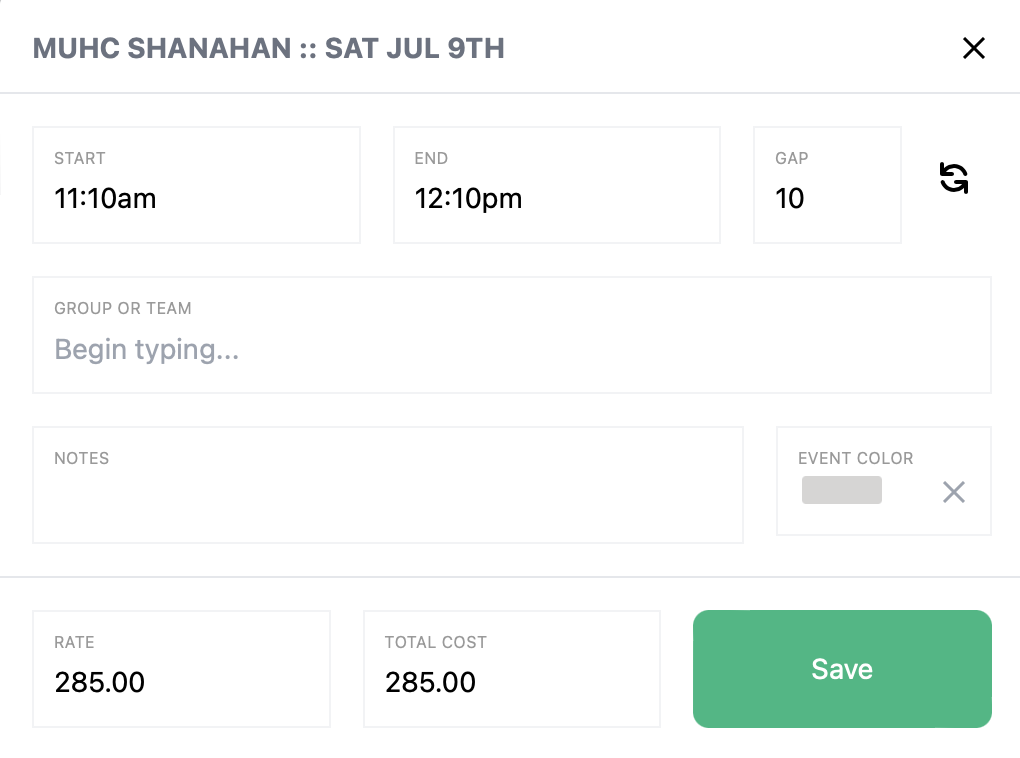Click the RATE label text

tap(74, 642)
